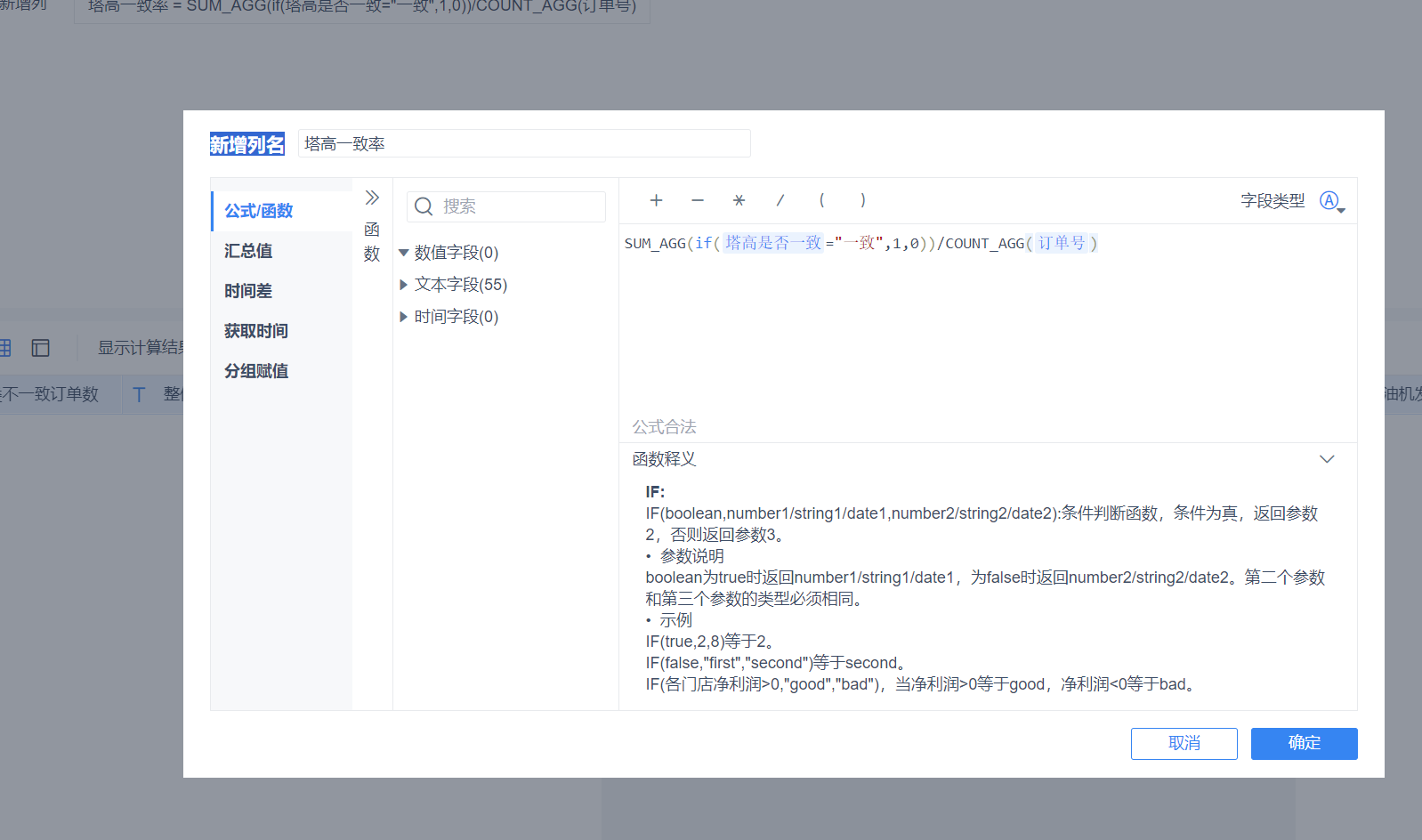Click 显示计算结果 in the background toolbar

tap(141, 348)
